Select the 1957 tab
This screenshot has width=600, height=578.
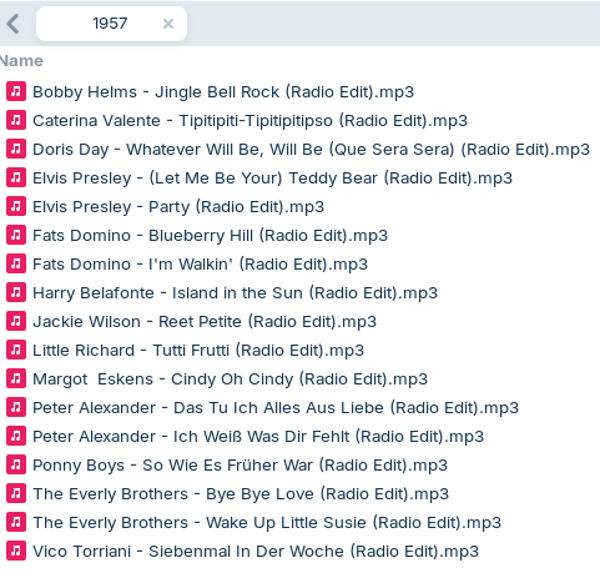coord(111,24)
